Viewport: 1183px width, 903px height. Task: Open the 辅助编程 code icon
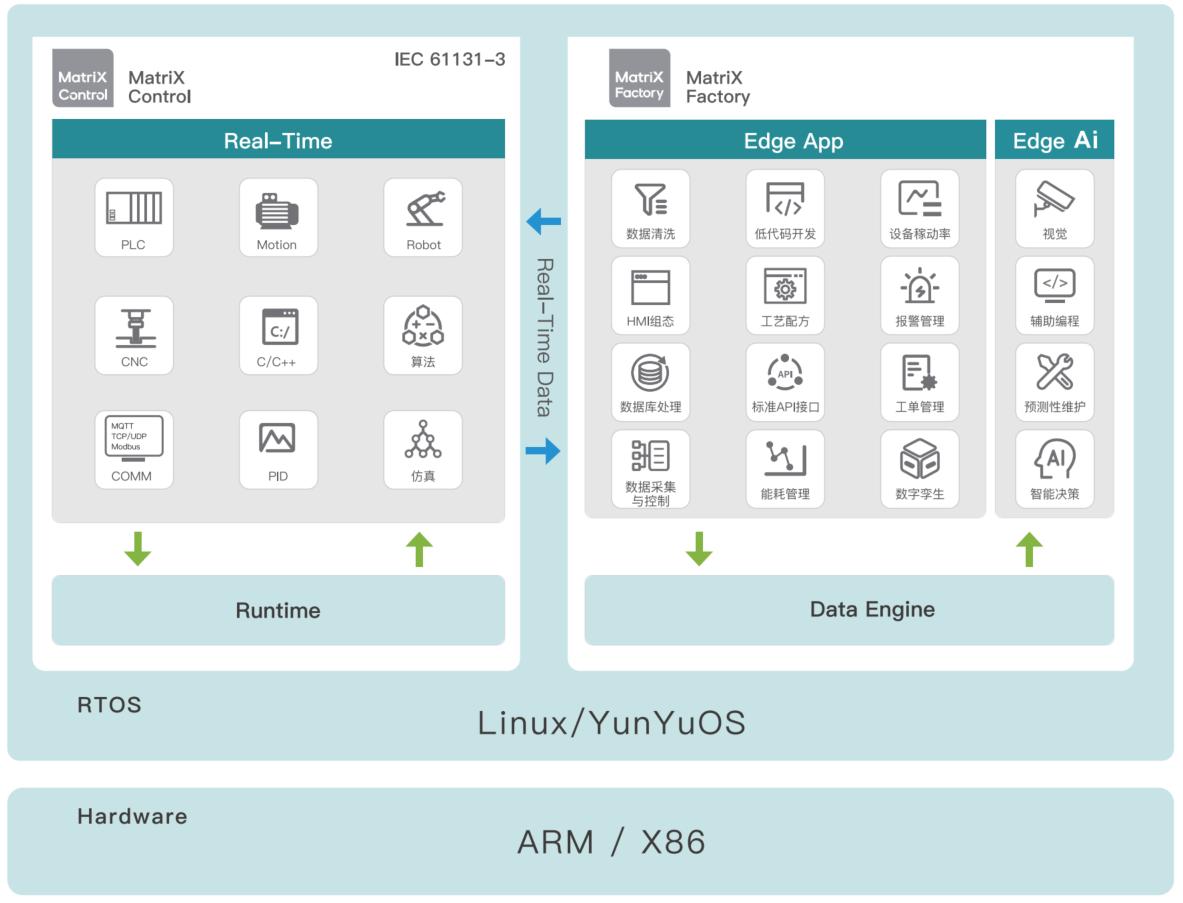click(1055, 295)
